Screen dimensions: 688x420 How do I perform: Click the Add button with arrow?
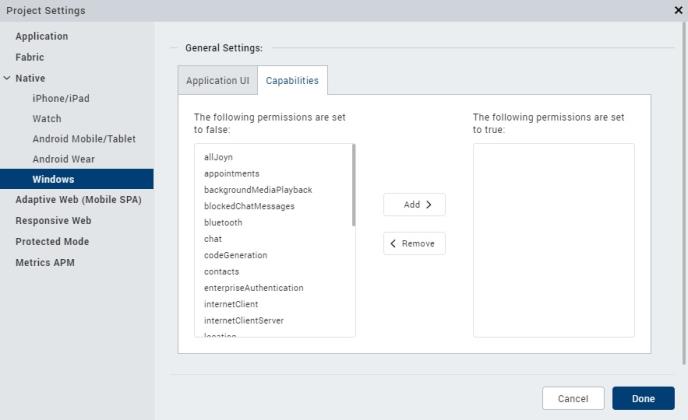point(414,204)
